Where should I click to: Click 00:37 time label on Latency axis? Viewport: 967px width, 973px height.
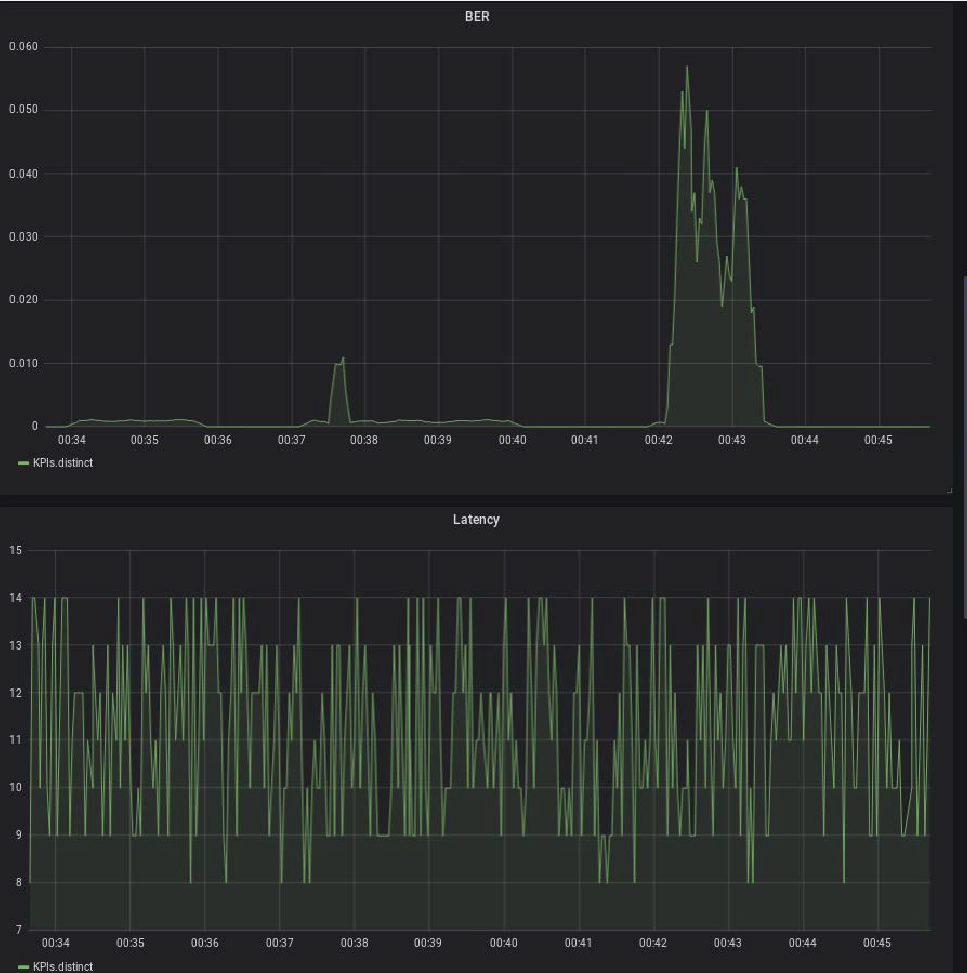279,943
